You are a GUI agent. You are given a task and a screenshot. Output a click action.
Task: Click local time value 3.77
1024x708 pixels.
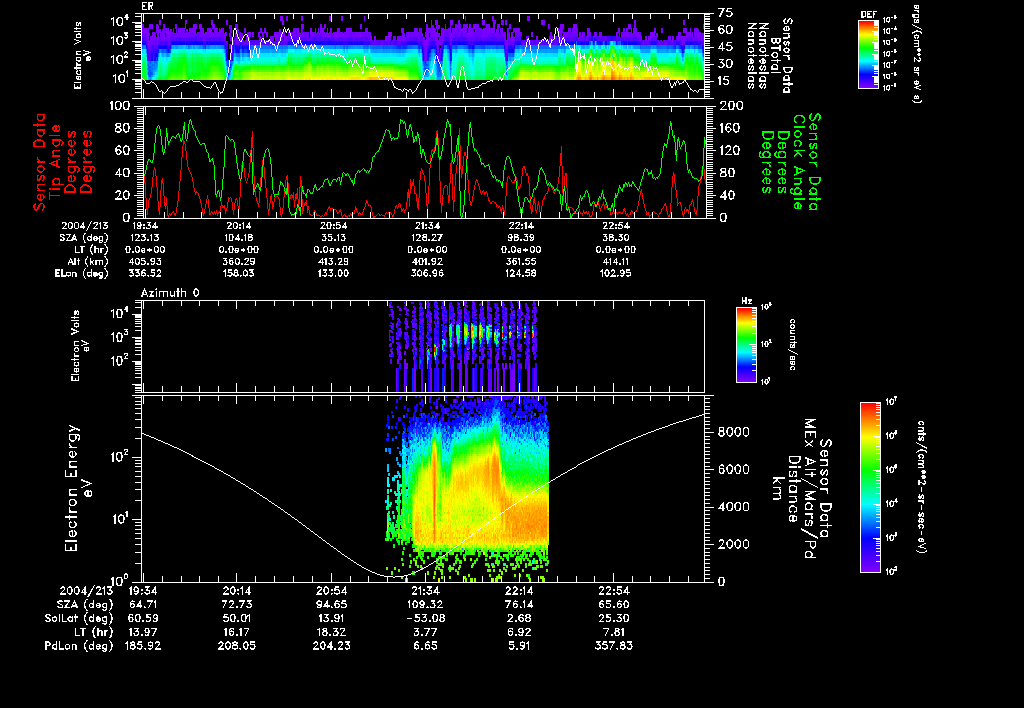pos(425,632)
